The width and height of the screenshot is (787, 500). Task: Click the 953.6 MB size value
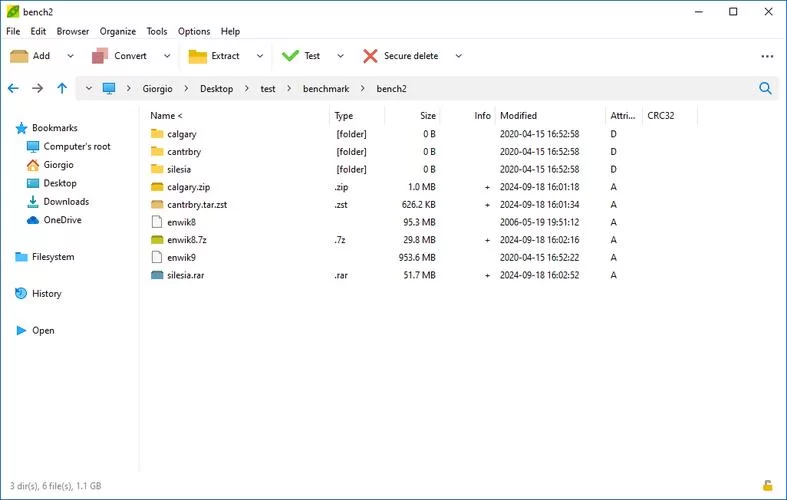click(x=417, y=258)
